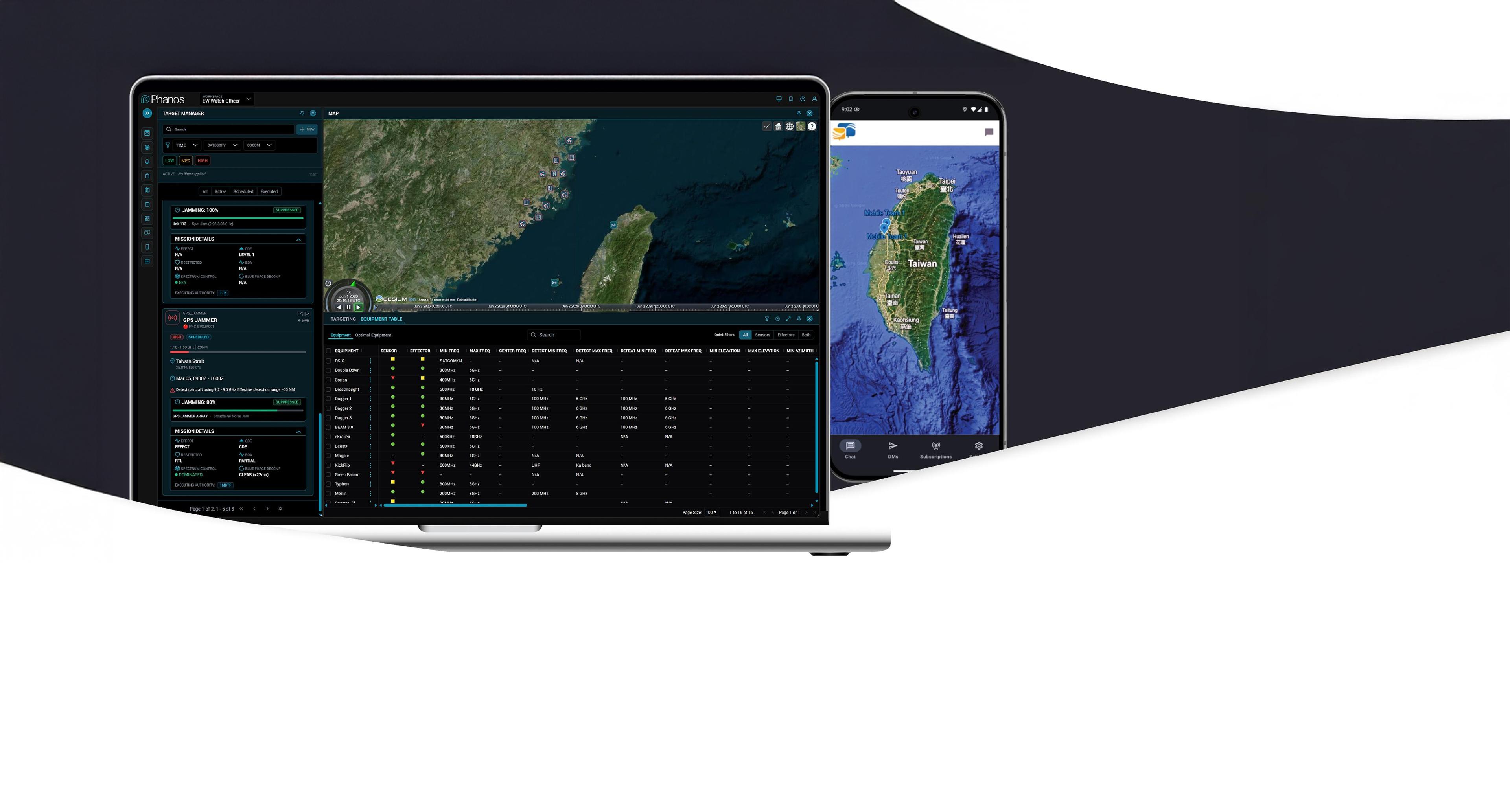Click the Jamming 80% progress bar

238,410
